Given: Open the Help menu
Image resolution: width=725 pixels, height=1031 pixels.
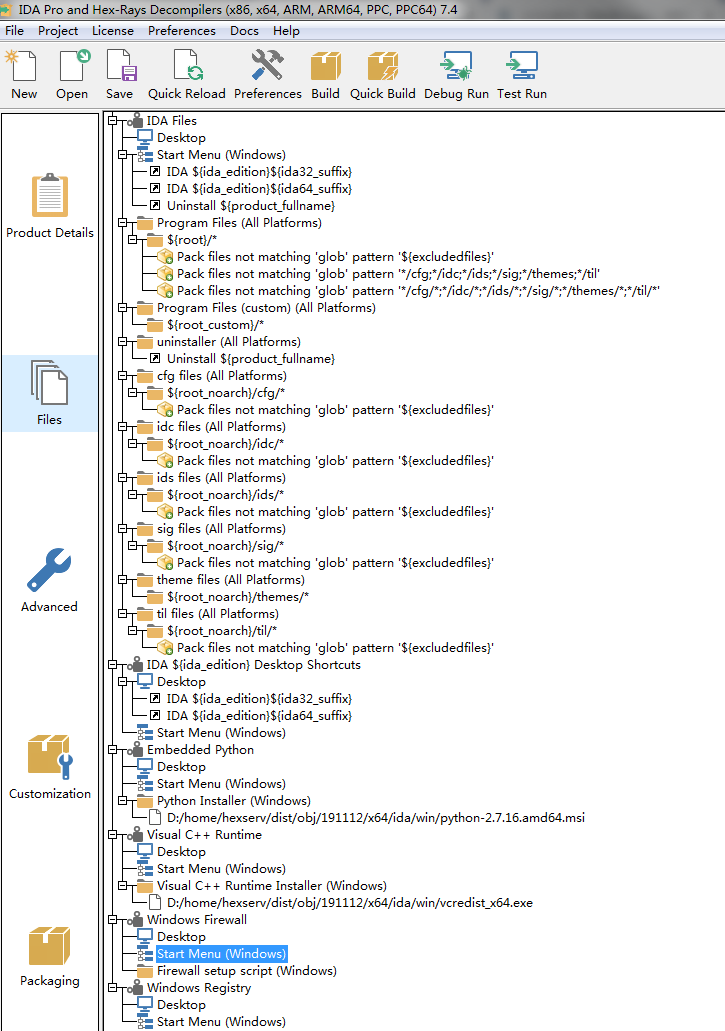Looking at the screenshot, I should coord(287,31).
